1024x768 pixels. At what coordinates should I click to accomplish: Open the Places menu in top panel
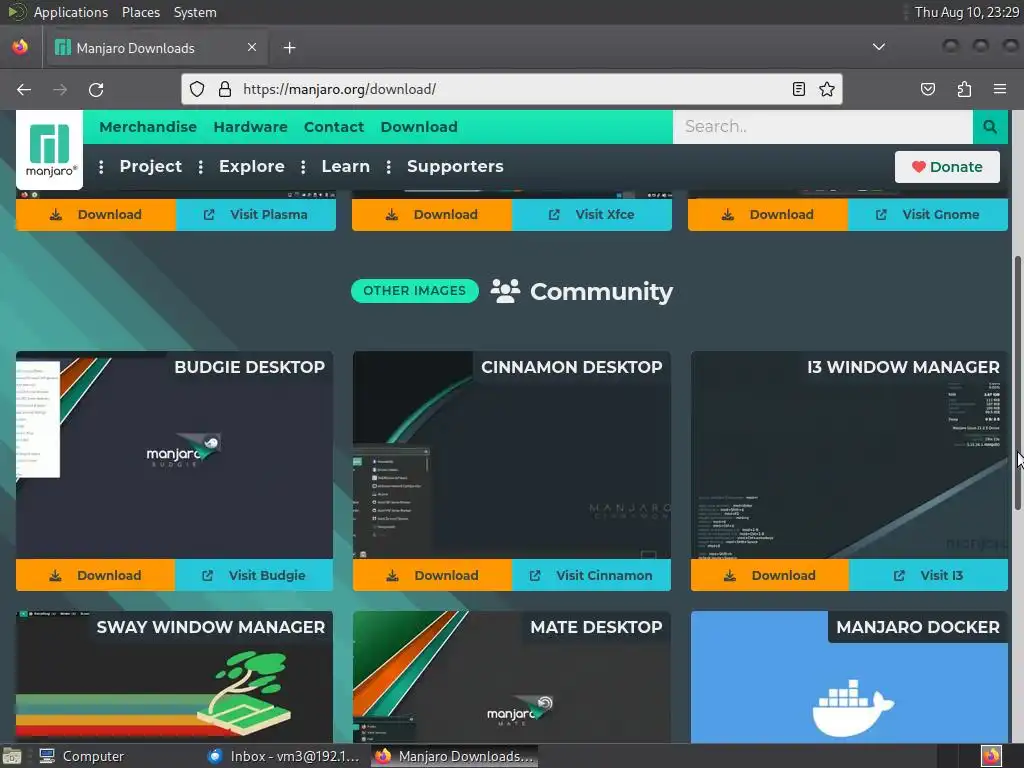(140, 12)
